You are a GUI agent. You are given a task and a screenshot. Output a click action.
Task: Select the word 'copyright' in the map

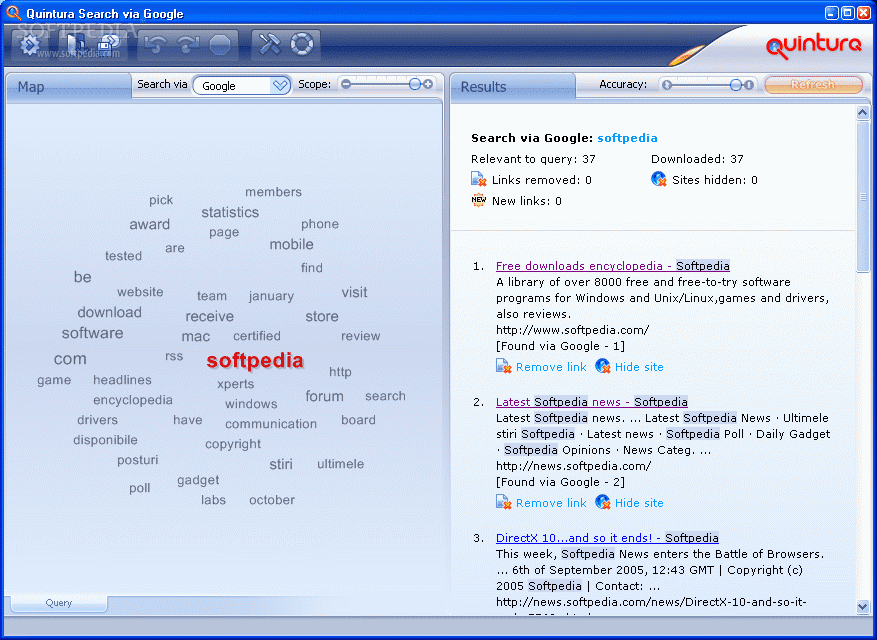233,444
